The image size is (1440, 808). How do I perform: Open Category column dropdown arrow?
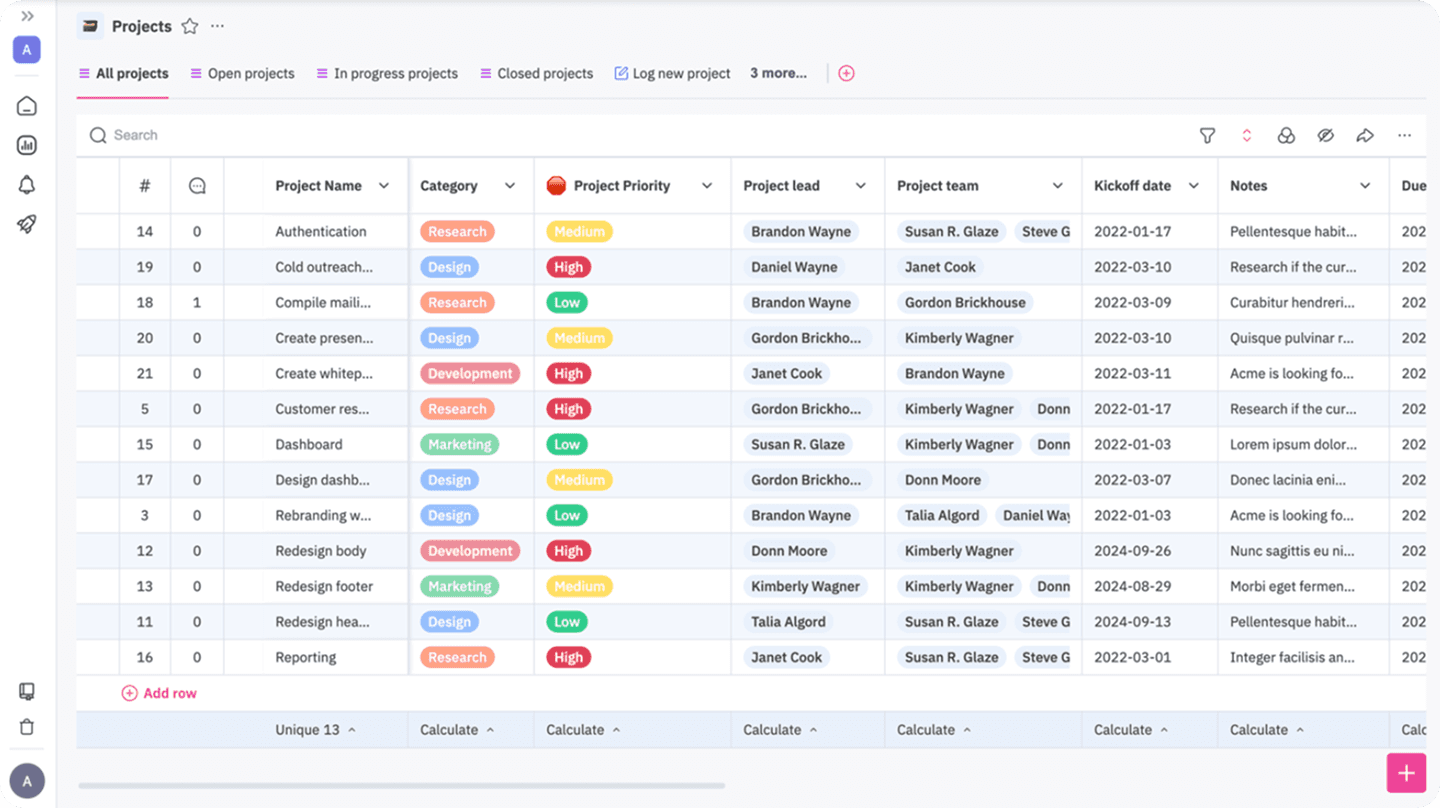[510, 186]
